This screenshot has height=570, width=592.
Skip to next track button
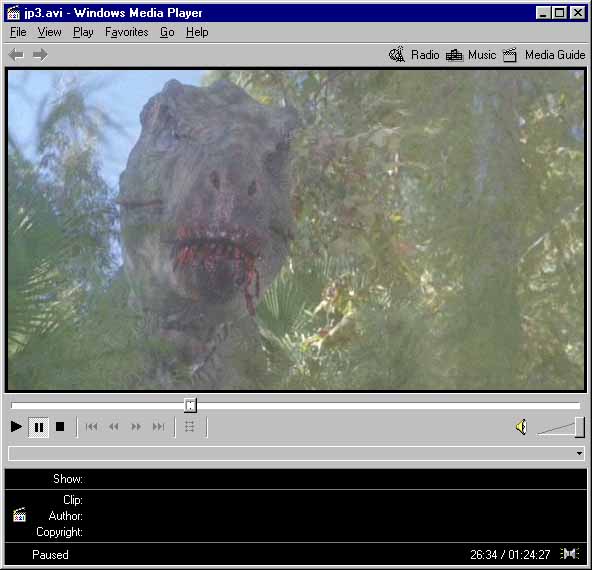click(159, 427)
